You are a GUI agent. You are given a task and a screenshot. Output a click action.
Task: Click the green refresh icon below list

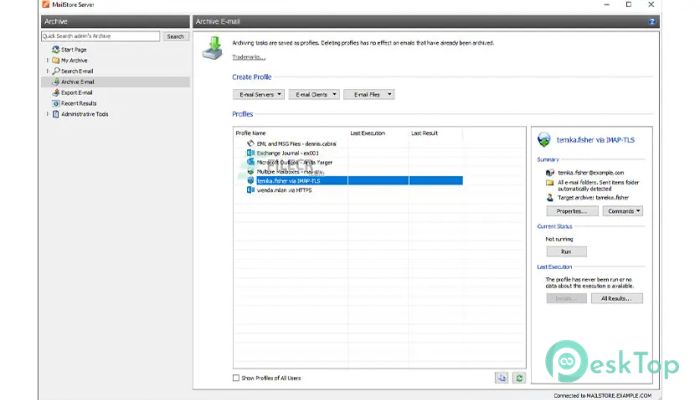point(519,378)
